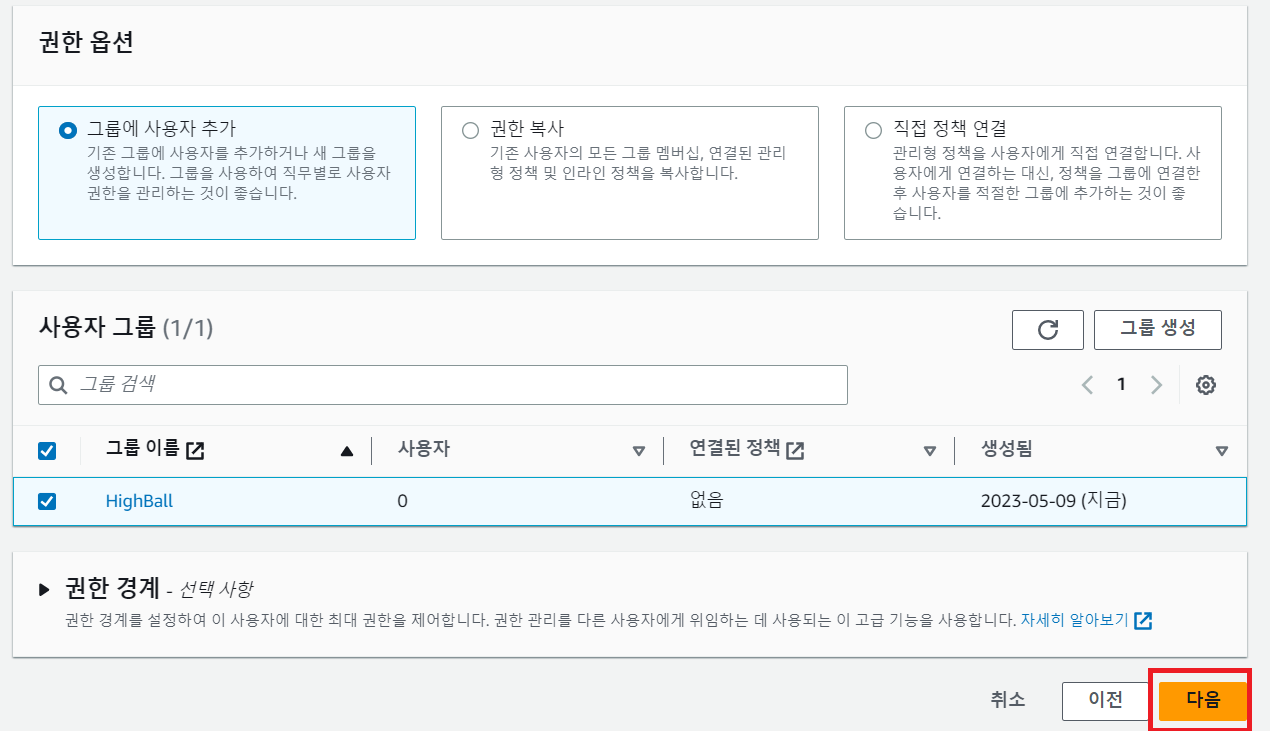Screen dimensions: 1270x731
Task: Open the 자세히 알아보기 link
Action: [x=1087, y=620]
